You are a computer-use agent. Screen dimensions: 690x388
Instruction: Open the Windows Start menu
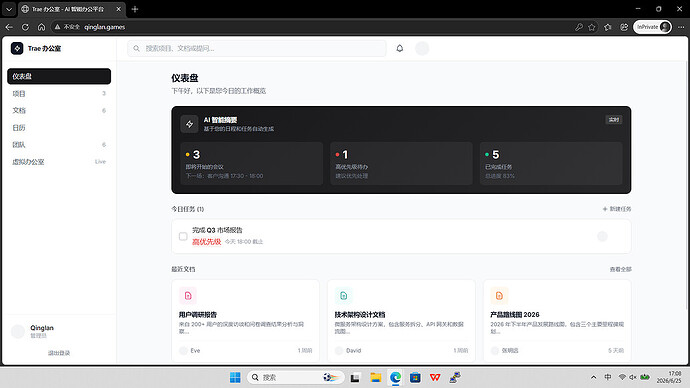[235, 377]
